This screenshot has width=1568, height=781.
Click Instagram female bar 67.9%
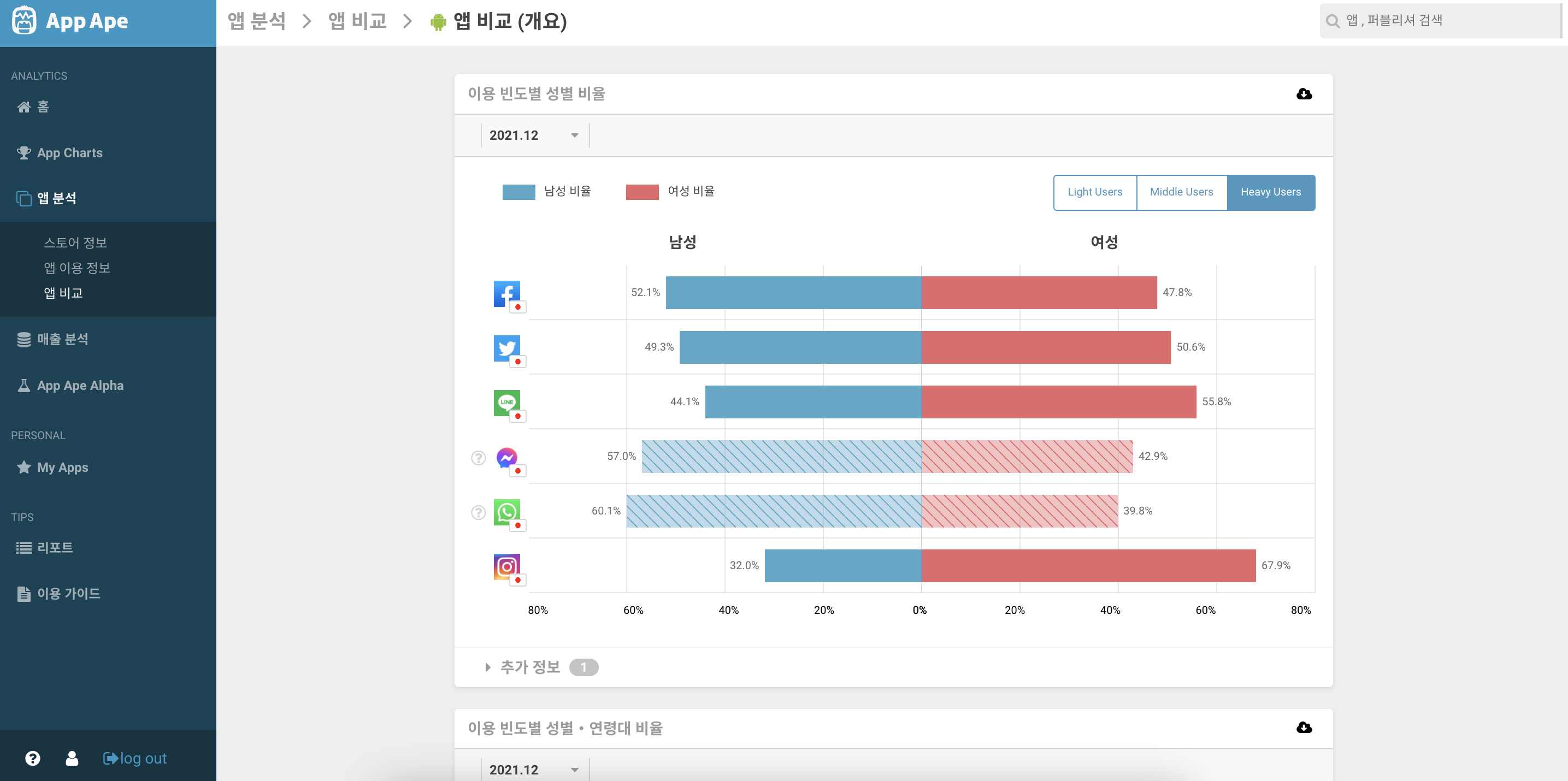tap(1089, 566)
